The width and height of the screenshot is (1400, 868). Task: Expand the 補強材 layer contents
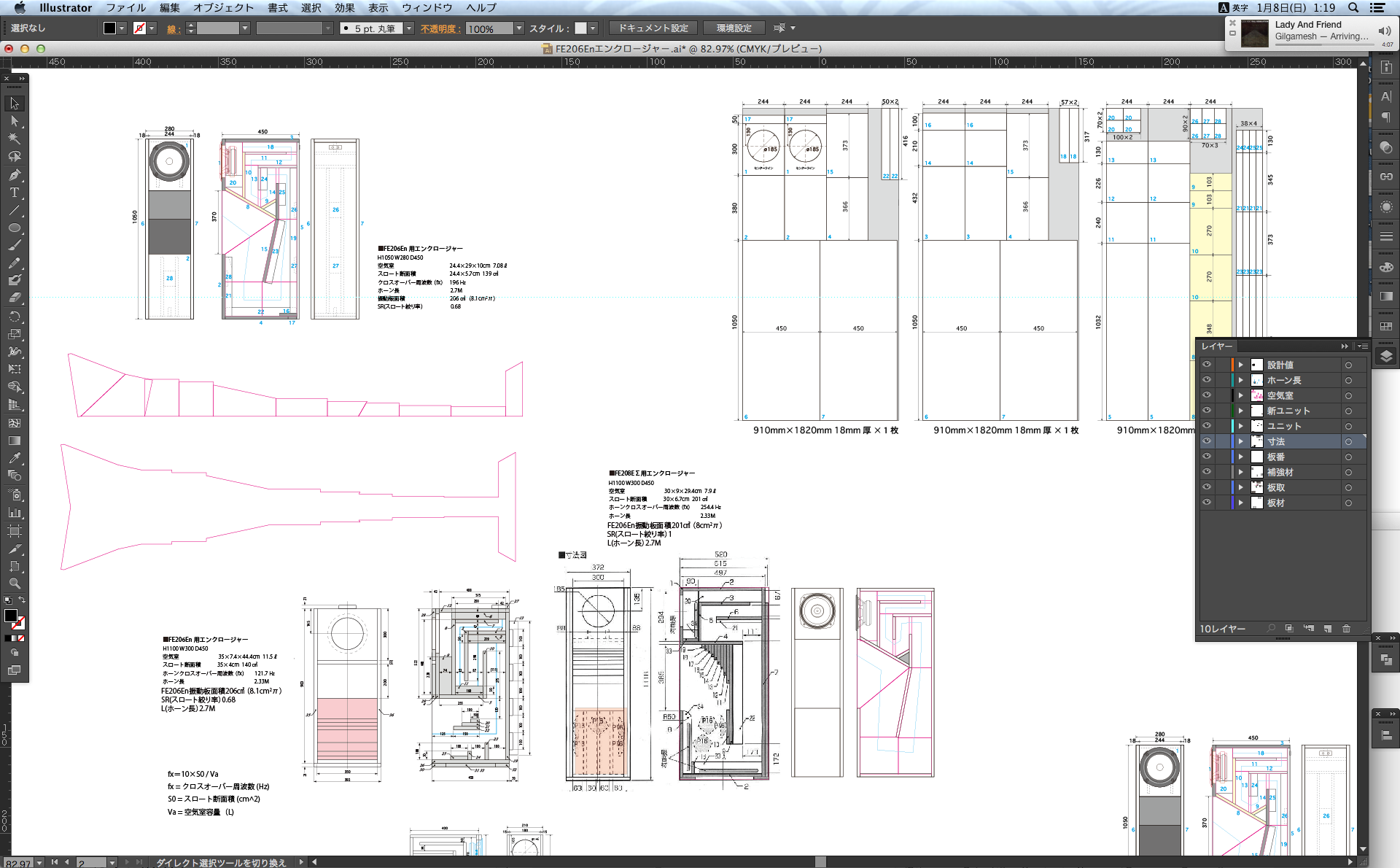(x=1240, y=472)
